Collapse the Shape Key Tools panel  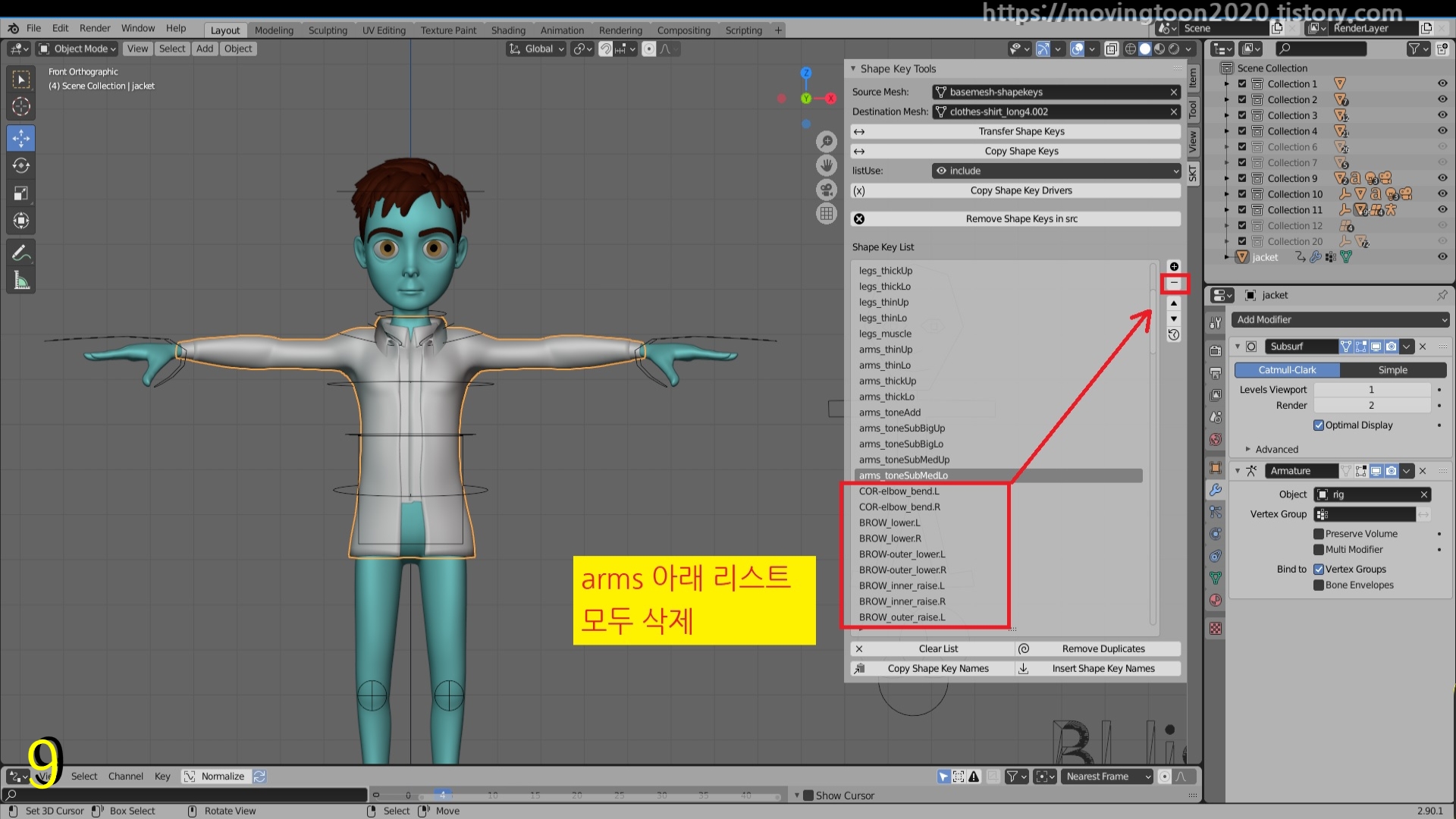(853, 69)
